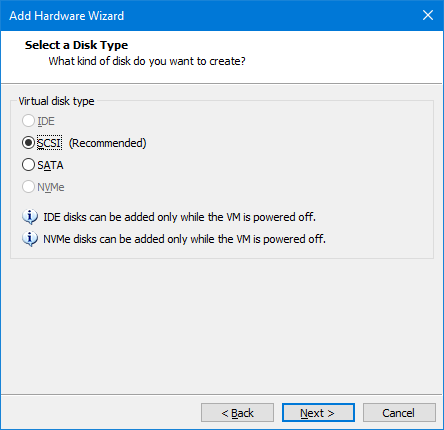Click the 'Virtual disk type' group label
444x430 pixels.
56,101
